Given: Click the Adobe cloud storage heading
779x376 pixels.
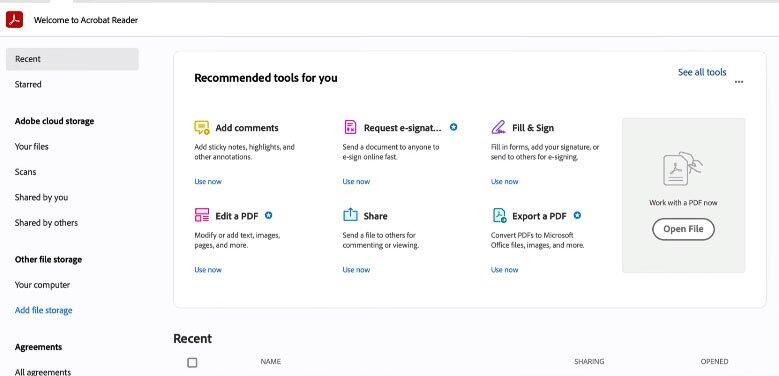Looking at the screenshot, I should click(54, 121).
